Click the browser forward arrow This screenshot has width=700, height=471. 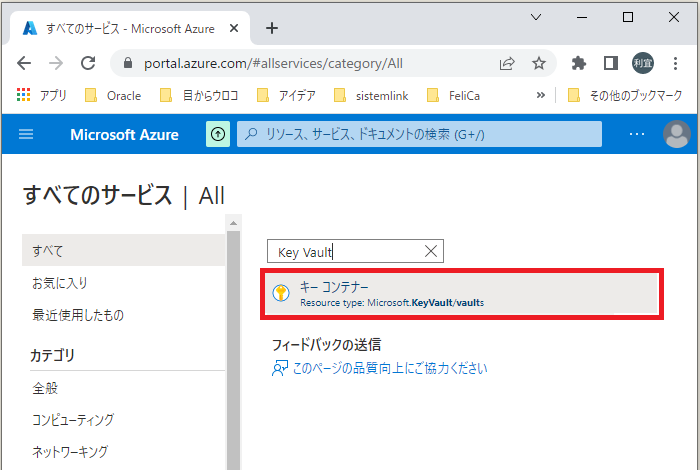tap(56, 63)
